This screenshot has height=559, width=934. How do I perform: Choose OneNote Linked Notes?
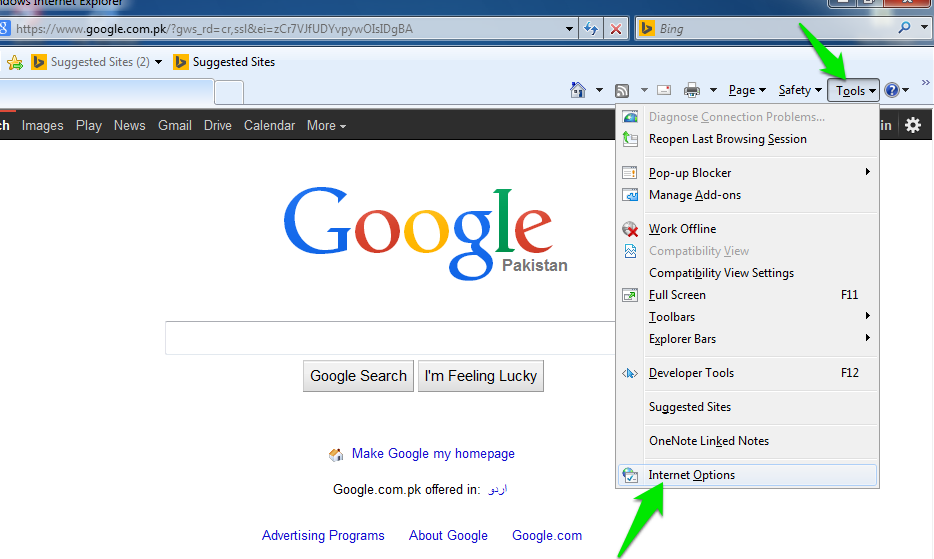(748, 441)
